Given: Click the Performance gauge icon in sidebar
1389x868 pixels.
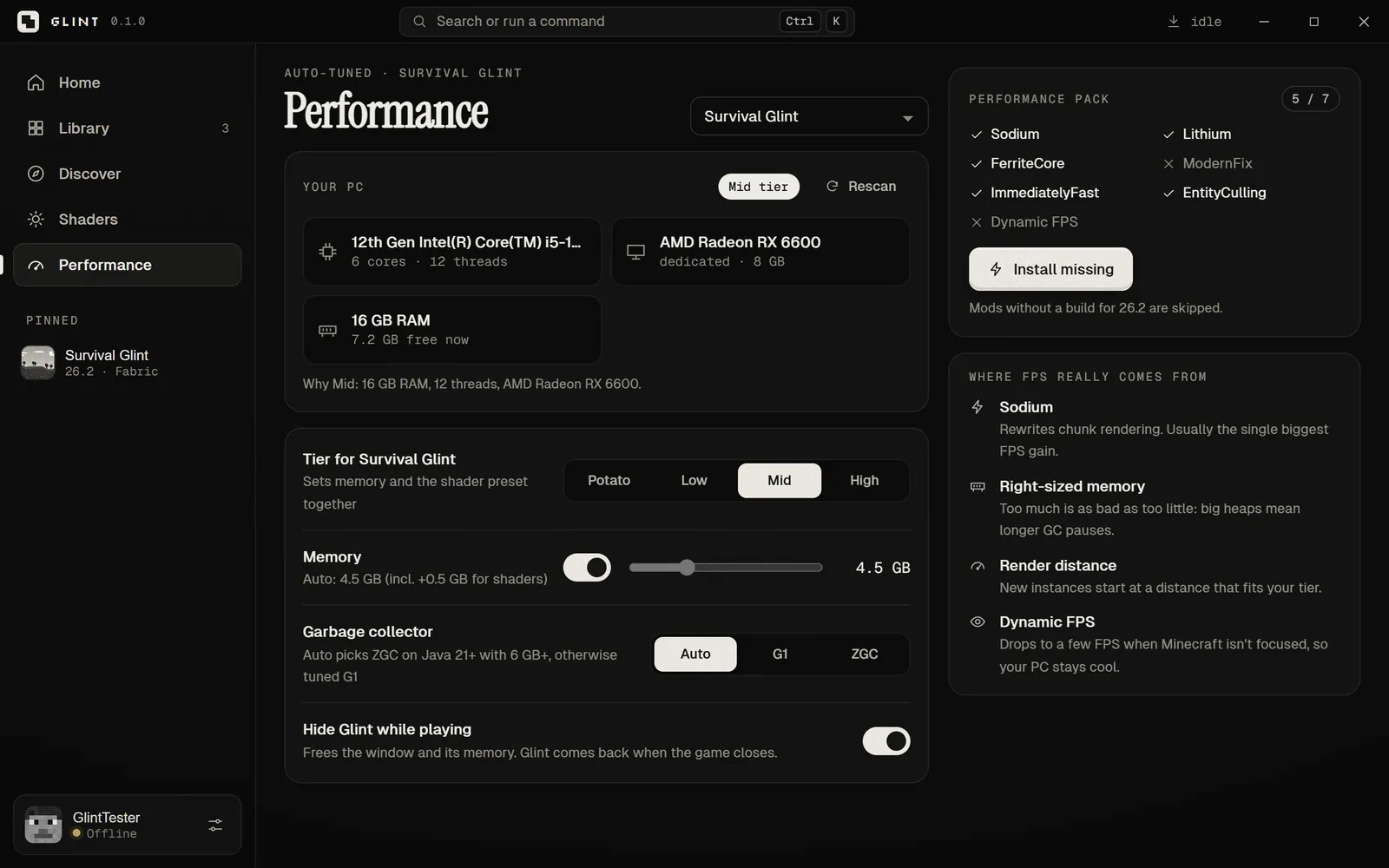Looking at the screenshot, I should point(36,266).
